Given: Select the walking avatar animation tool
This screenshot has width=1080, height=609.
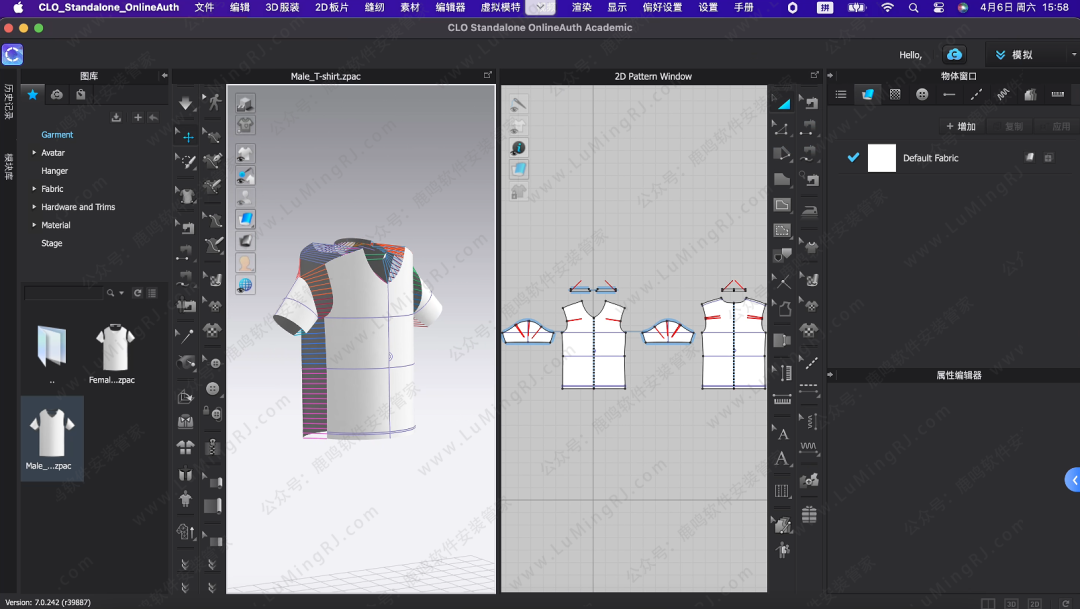Looking at the screenshot, I should click(x=213, y=101).
